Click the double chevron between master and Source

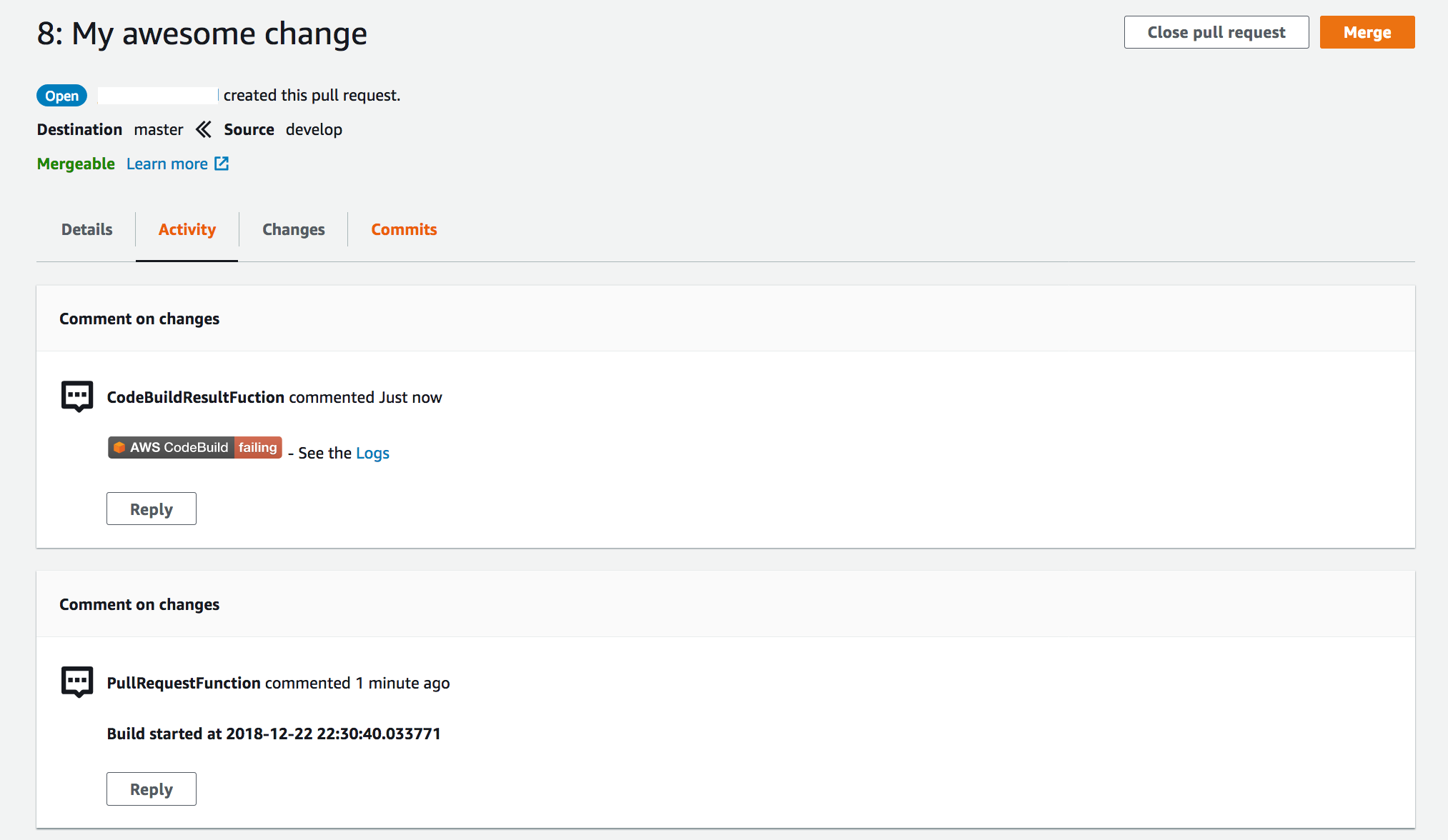(204, 129)
